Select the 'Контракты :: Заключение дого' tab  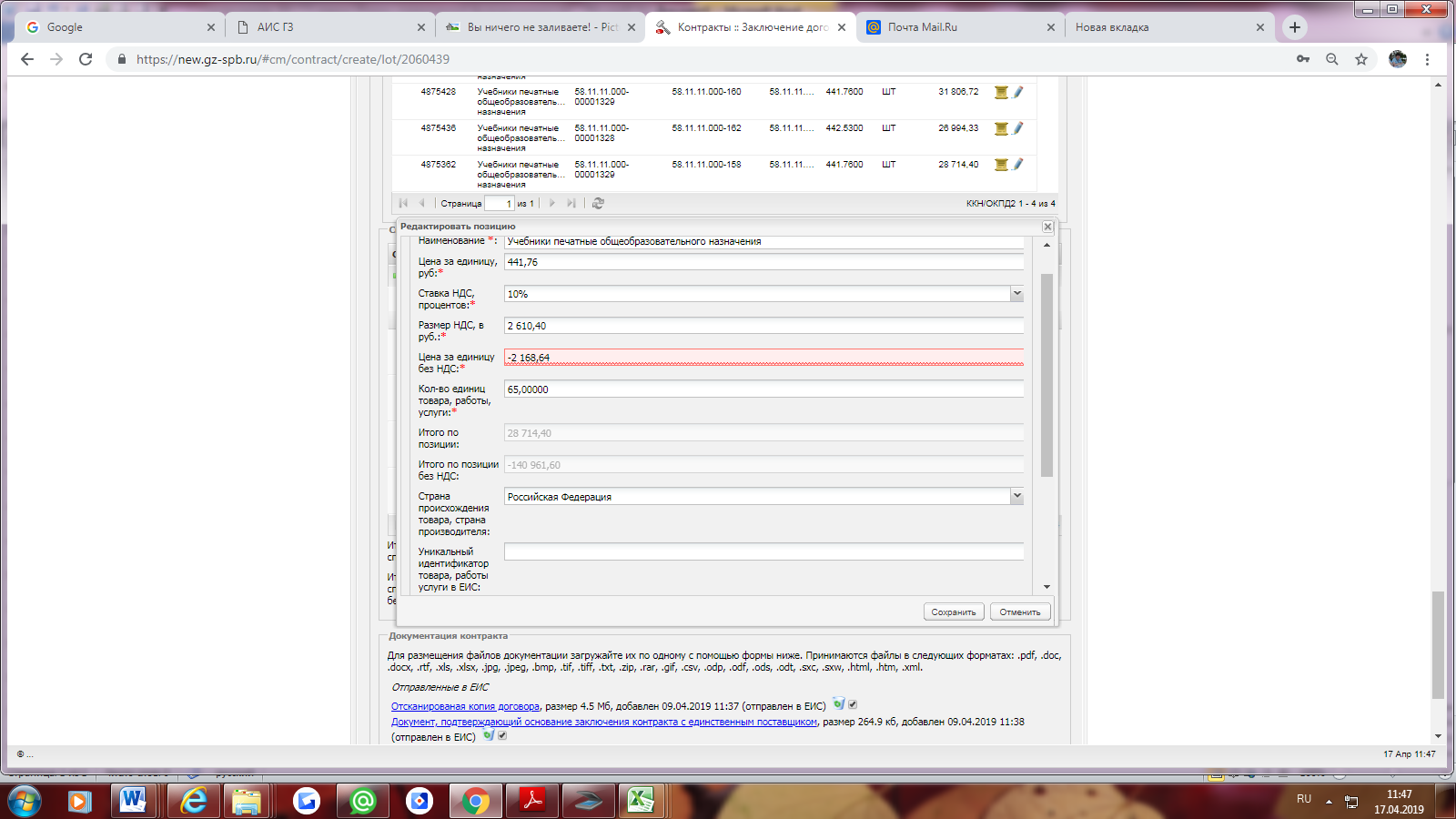point(750,27)
